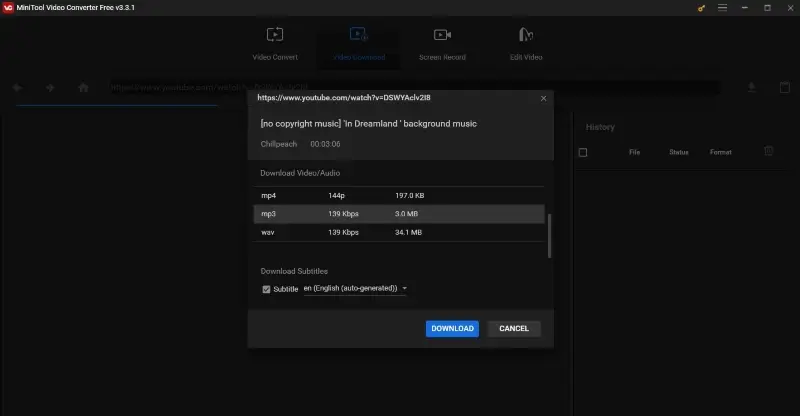Open the Edit Video tab
The width and height of the screenshot is (800, 416).
[x=526, y=44]
